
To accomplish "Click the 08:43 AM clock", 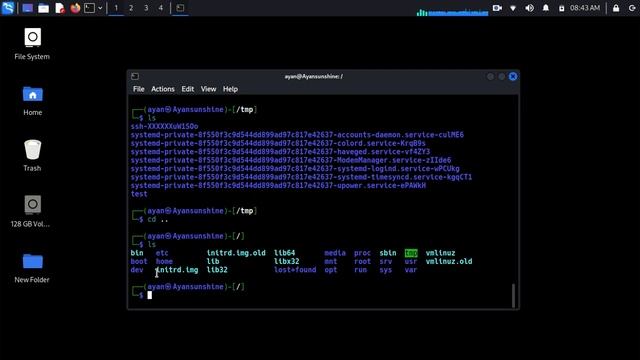I will 585,8.
